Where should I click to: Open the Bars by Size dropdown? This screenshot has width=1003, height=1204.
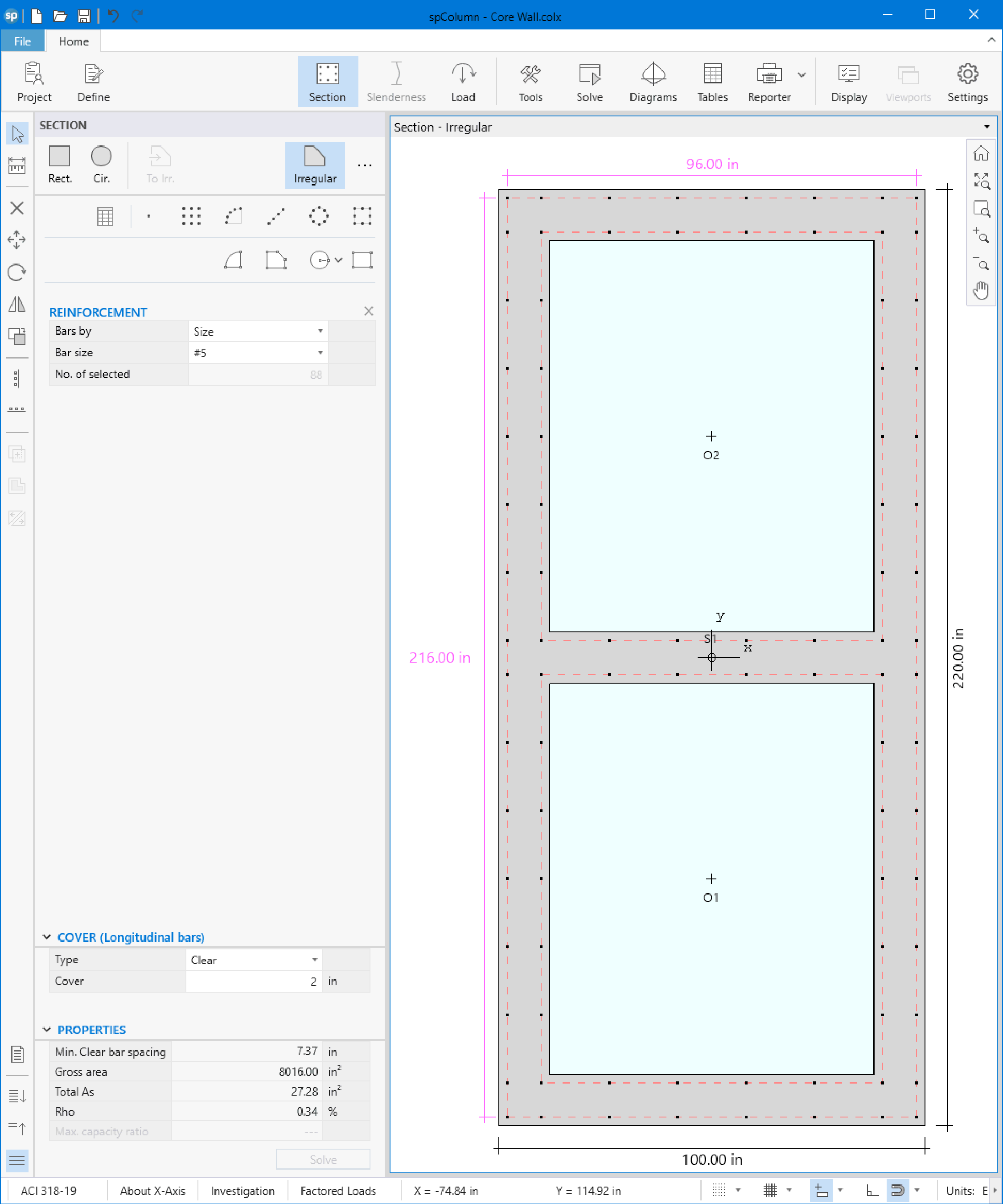(x=258, y=331)
